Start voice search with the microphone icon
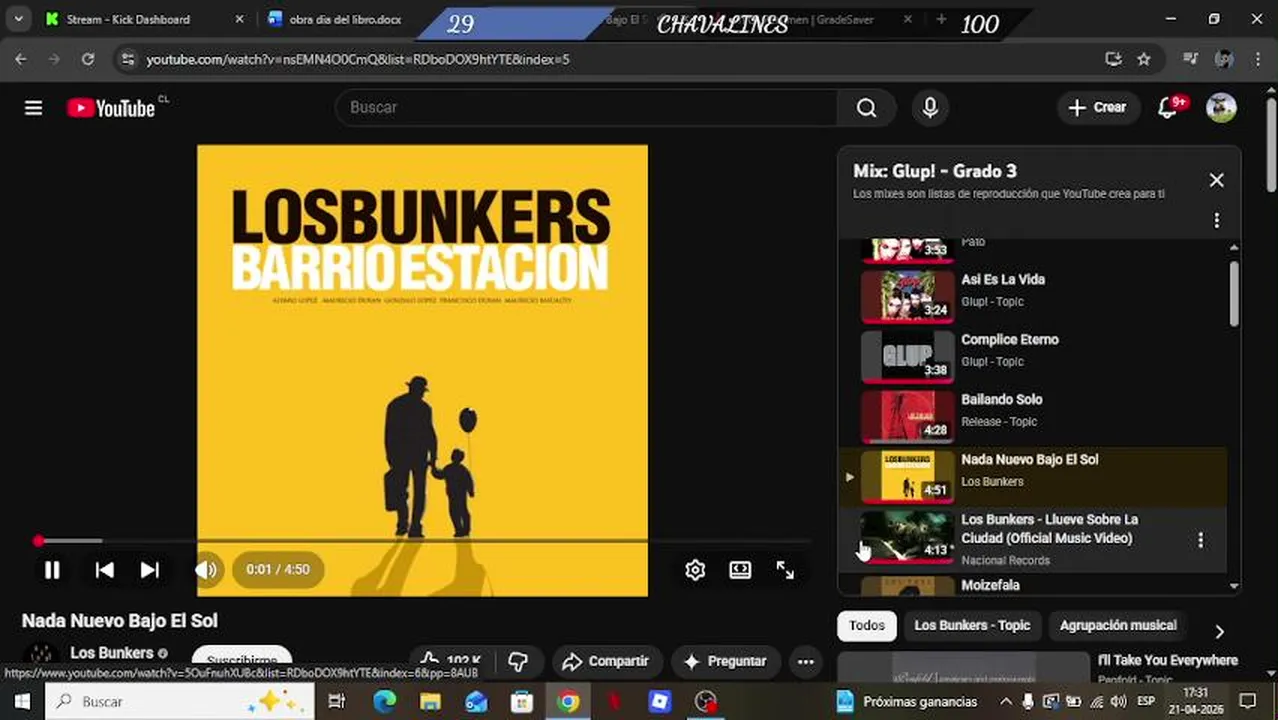1278x720 pixels. click(930, 107)
